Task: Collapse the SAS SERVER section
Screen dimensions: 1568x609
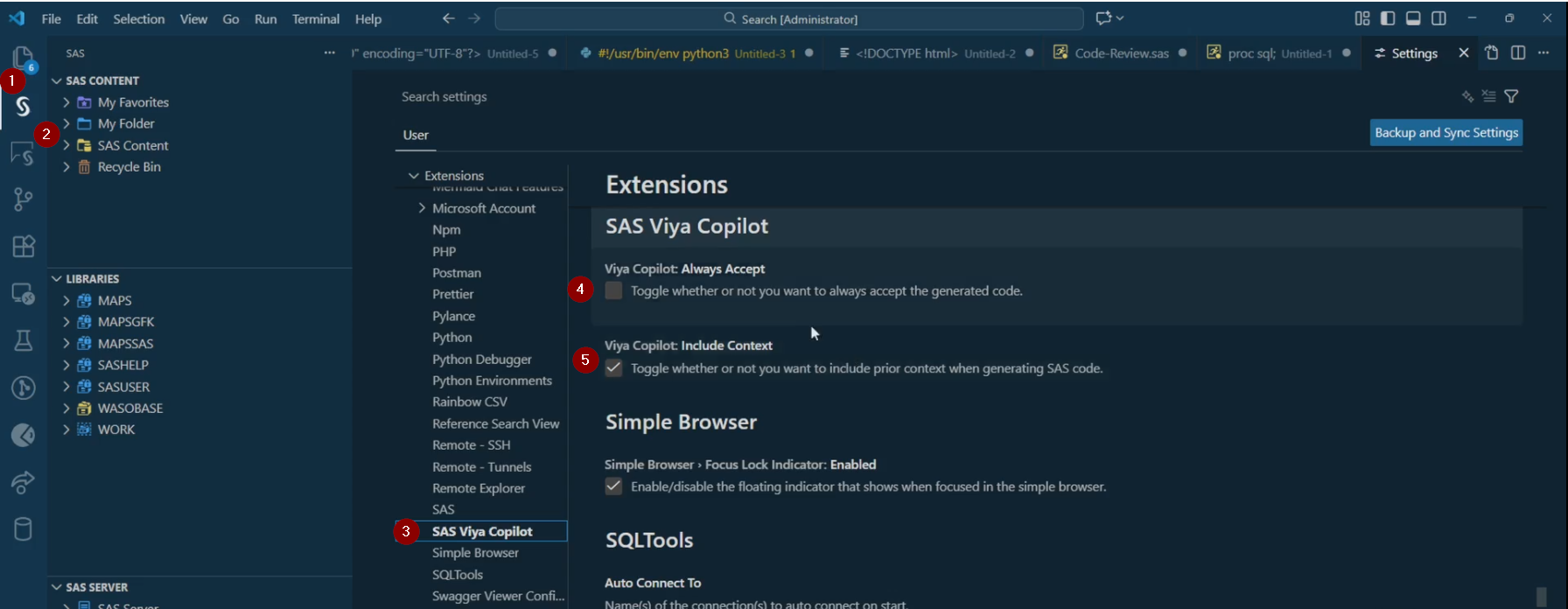Action: pyautogui.click(x=57, y=587)
